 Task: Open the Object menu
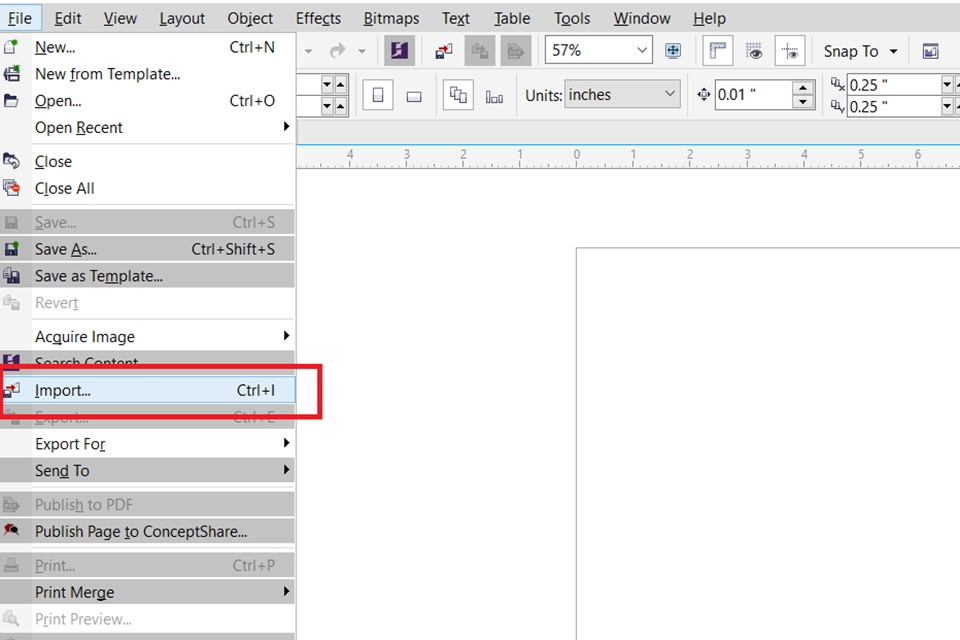(250, 18)
